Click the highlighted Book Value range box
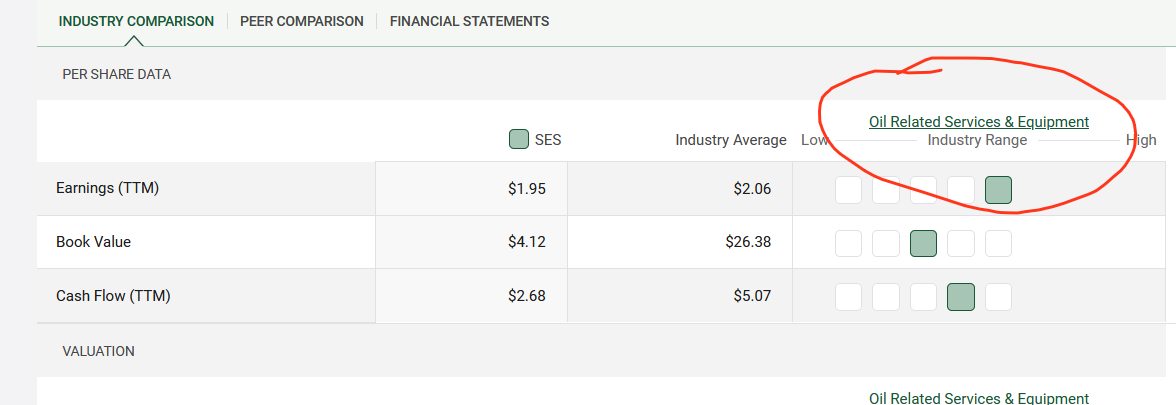Viewport: 1176px width, 405px height. coord(923,243)
